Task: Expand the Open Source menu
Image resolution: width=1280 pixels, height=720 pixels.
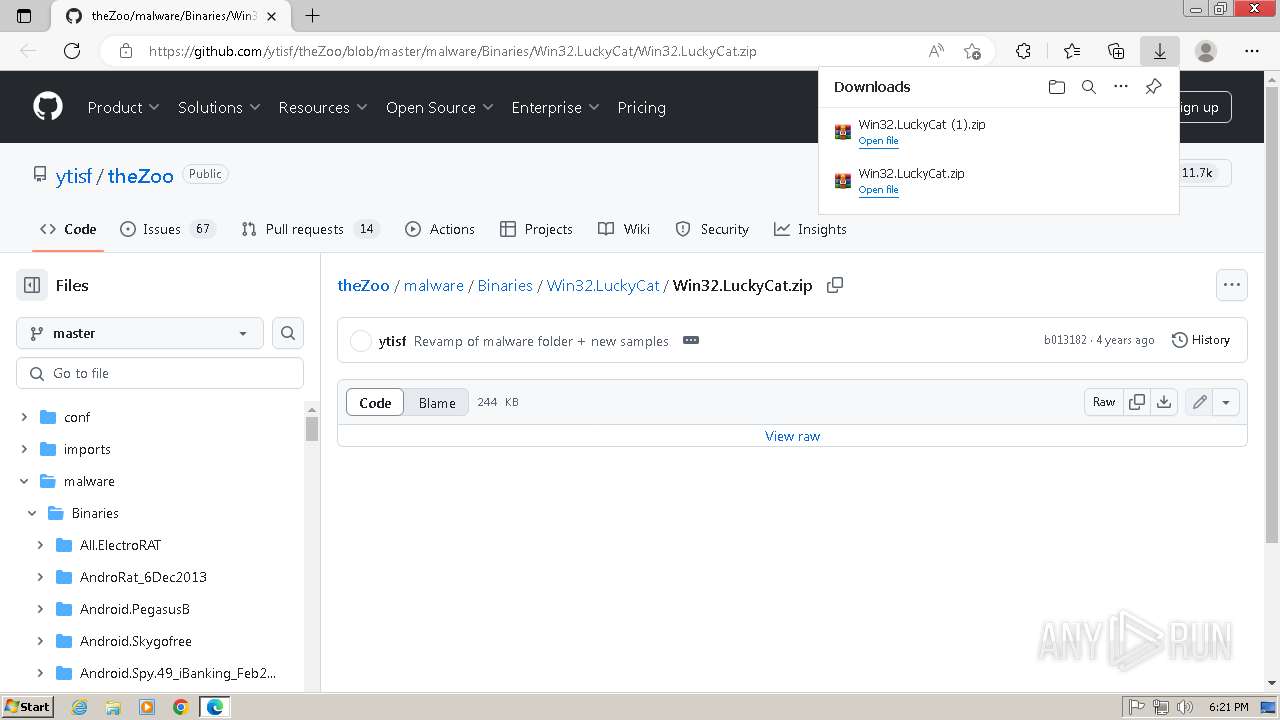Action: pos(440,107)
